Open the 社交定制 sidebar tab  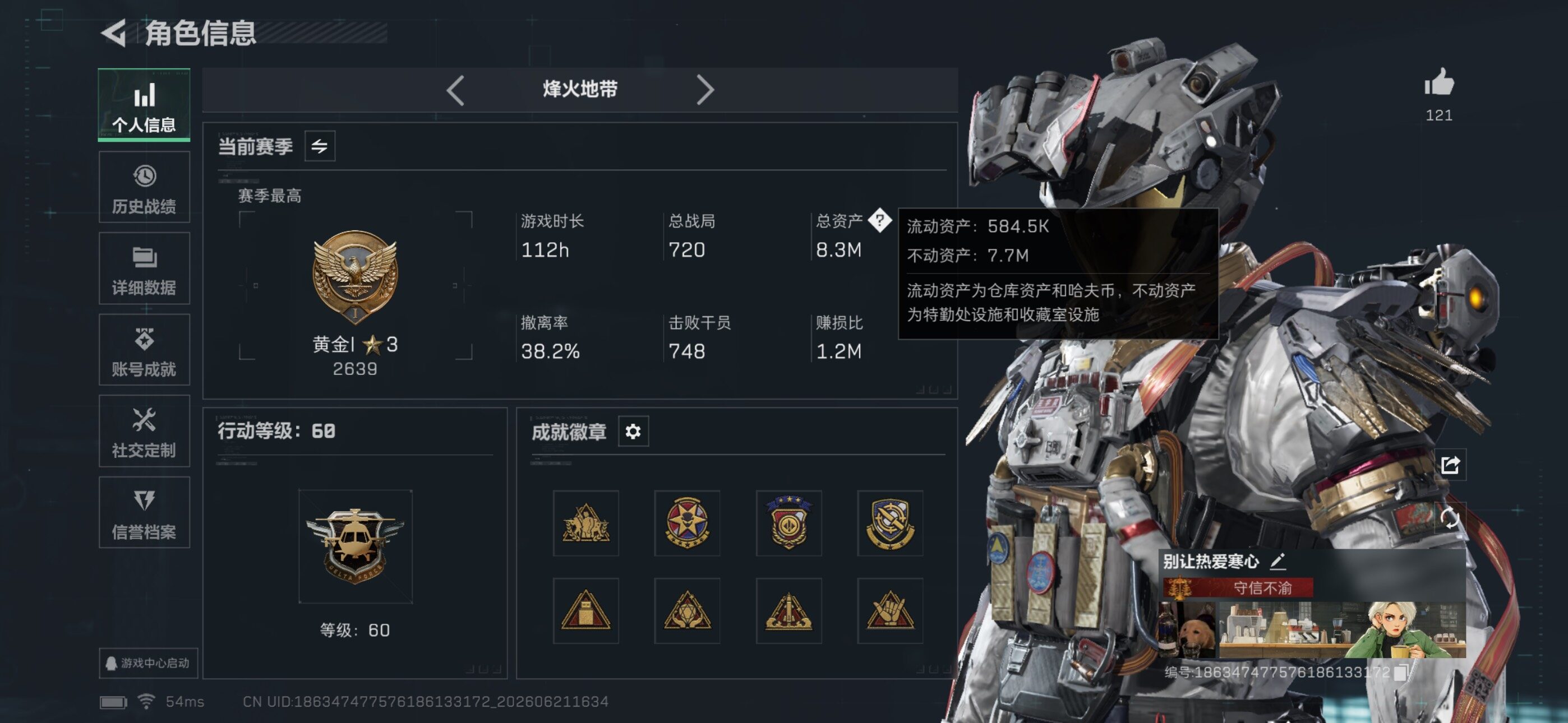(144, 431)
